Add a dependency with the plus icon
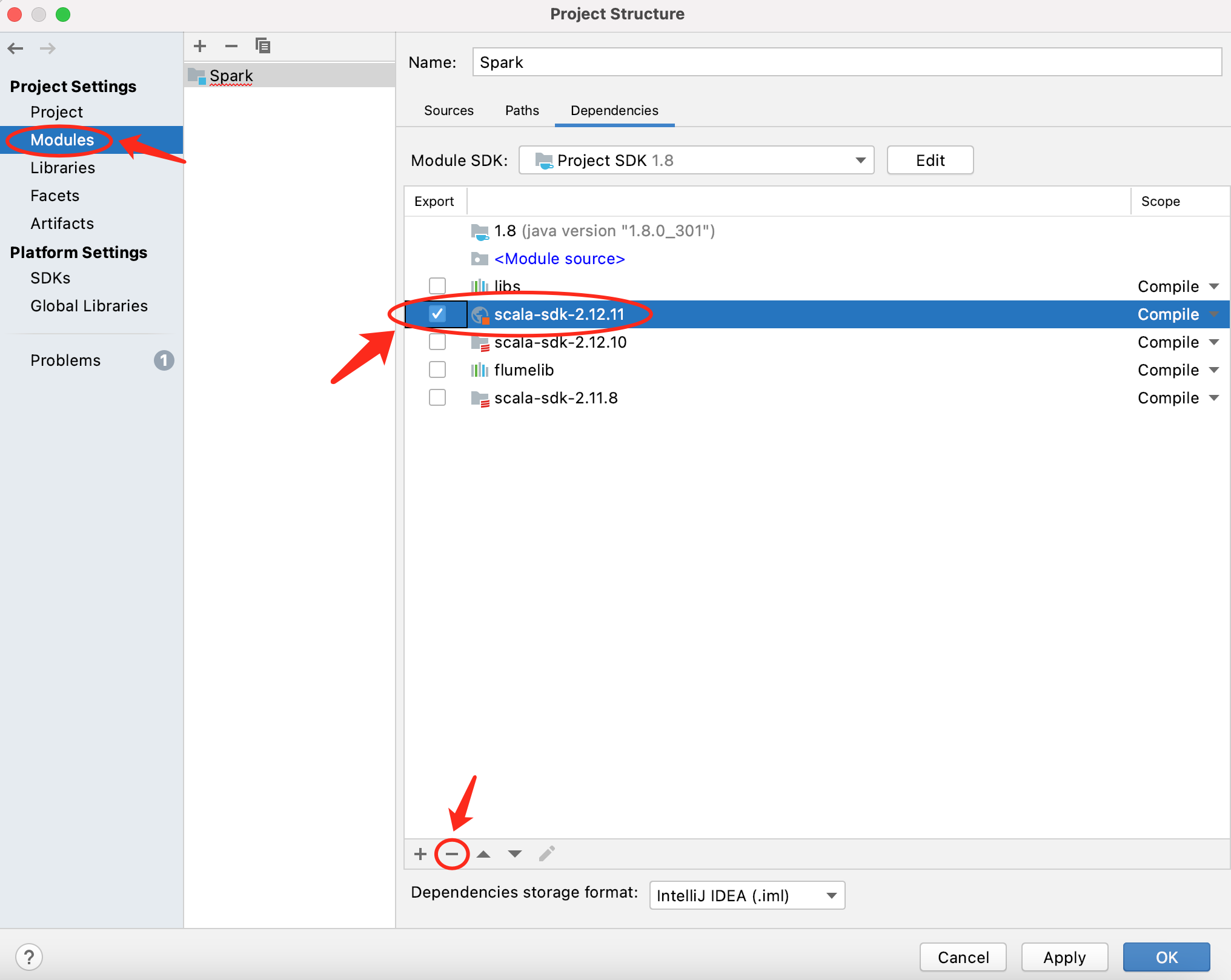Viewport: 1231px width, 980px height. click(420, 854)
